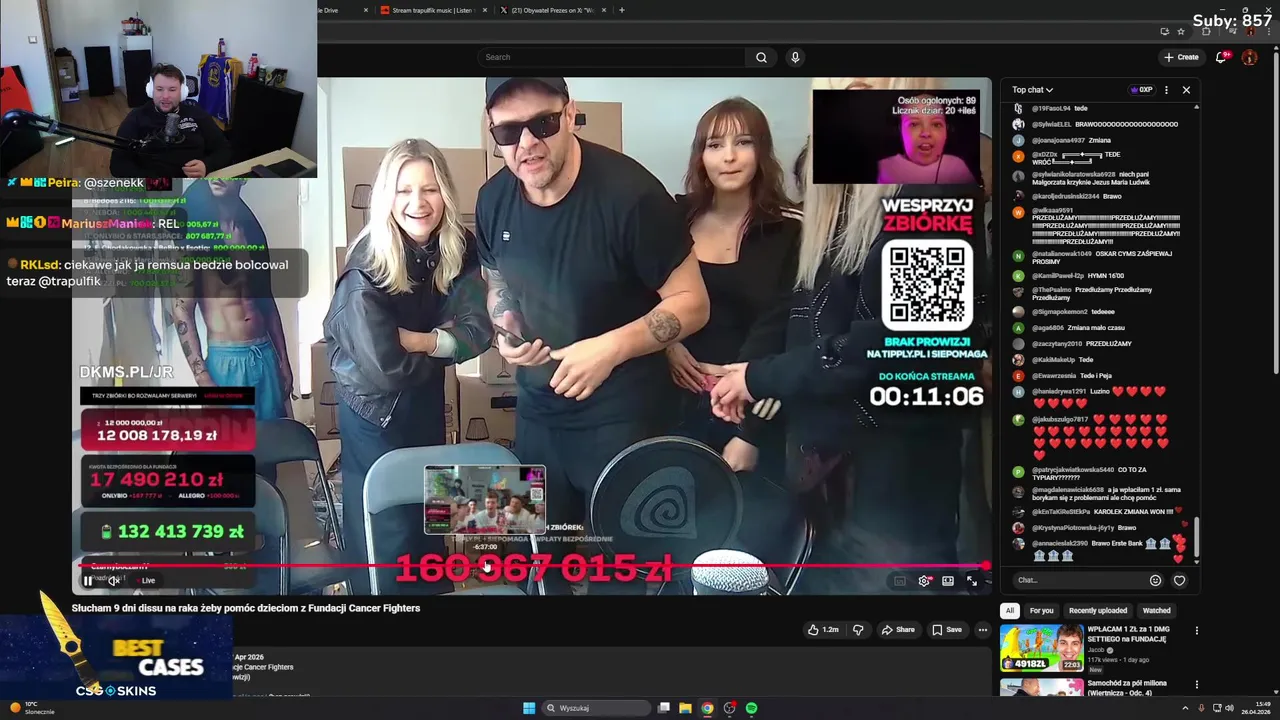Close the Stream trapulfik music tab
This screenshot has width=1280, height=720.
coord(485,10)
